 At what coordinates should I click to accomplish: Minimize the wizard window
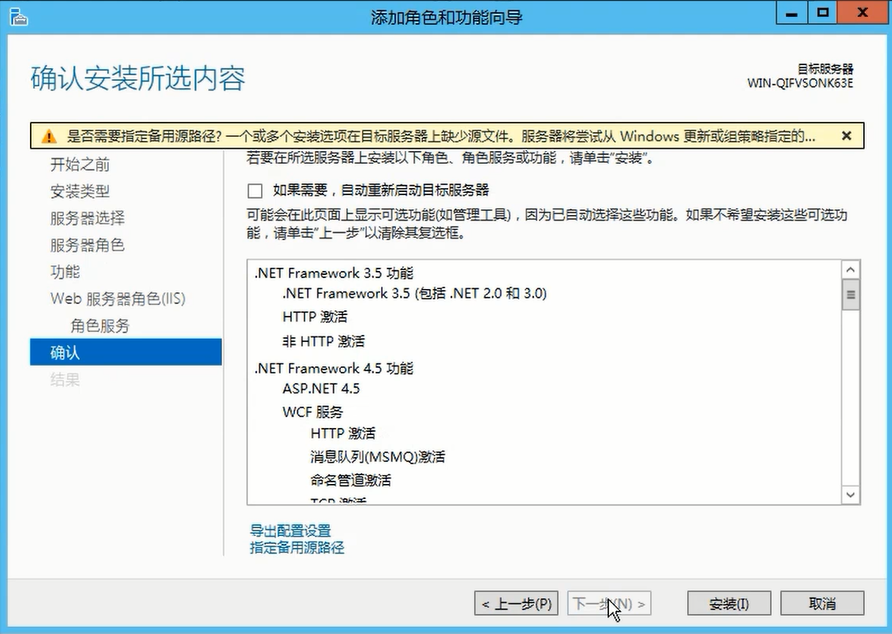click(x=791, y=13)
